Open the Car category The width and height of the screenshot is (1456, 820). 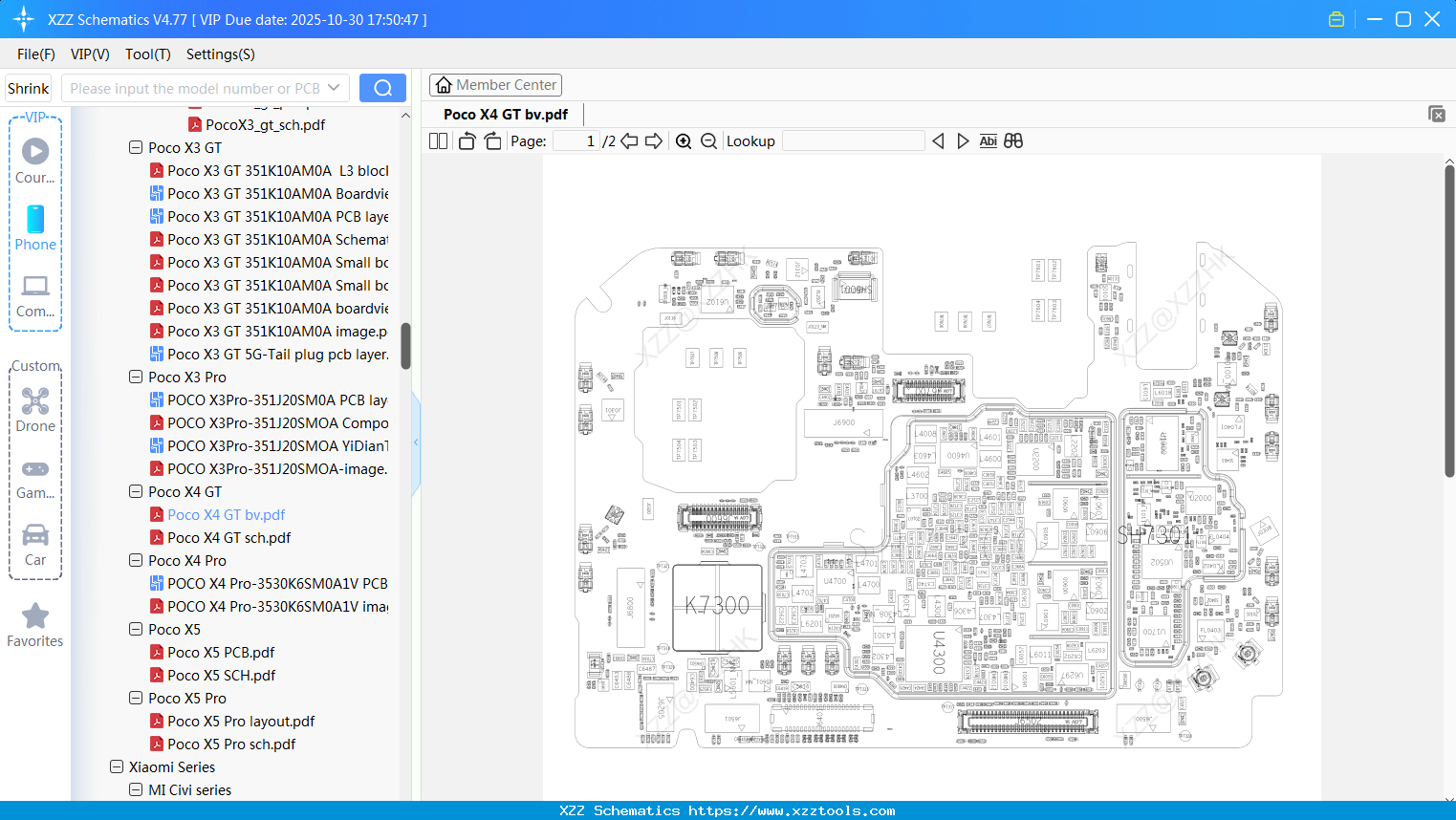(x=35, y=544)
